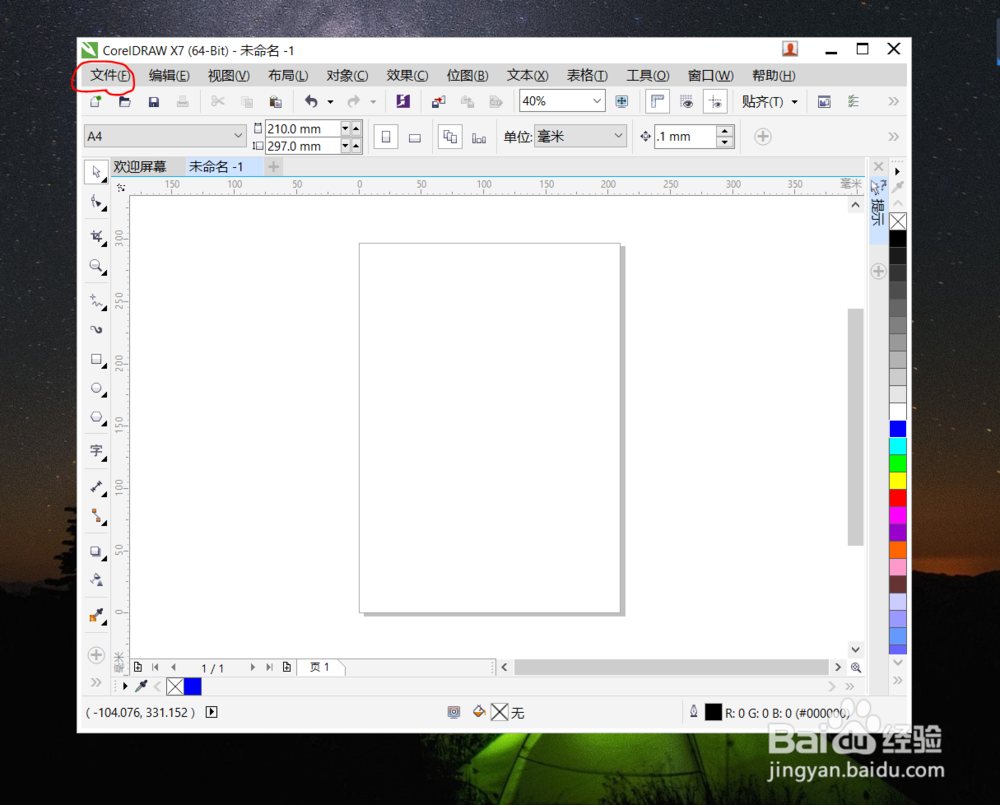
Task: Open the units dropdown showing 毫米
Action: [x=580, y=136]
